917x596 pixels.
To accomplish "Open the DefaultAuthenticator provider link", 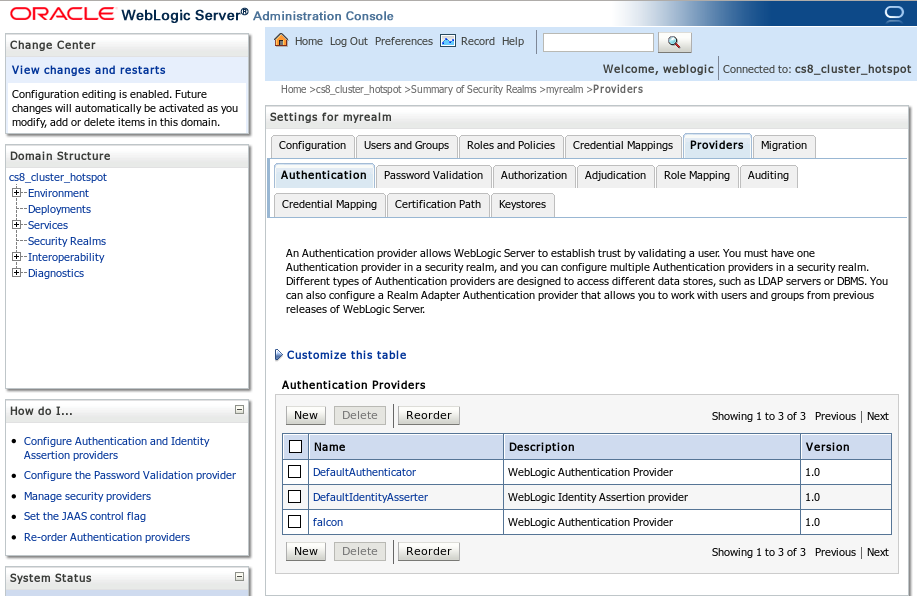I will (364, 472).
